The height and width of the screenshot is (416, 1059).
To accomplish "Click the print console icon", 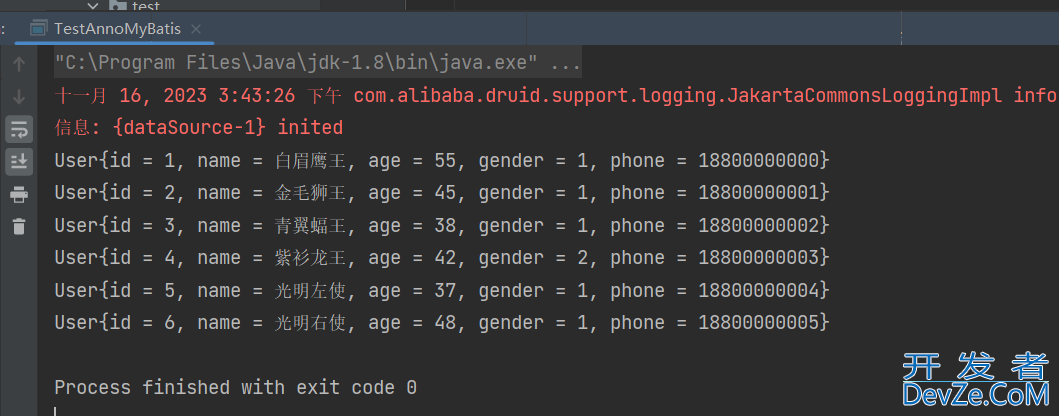I will 19,194.
